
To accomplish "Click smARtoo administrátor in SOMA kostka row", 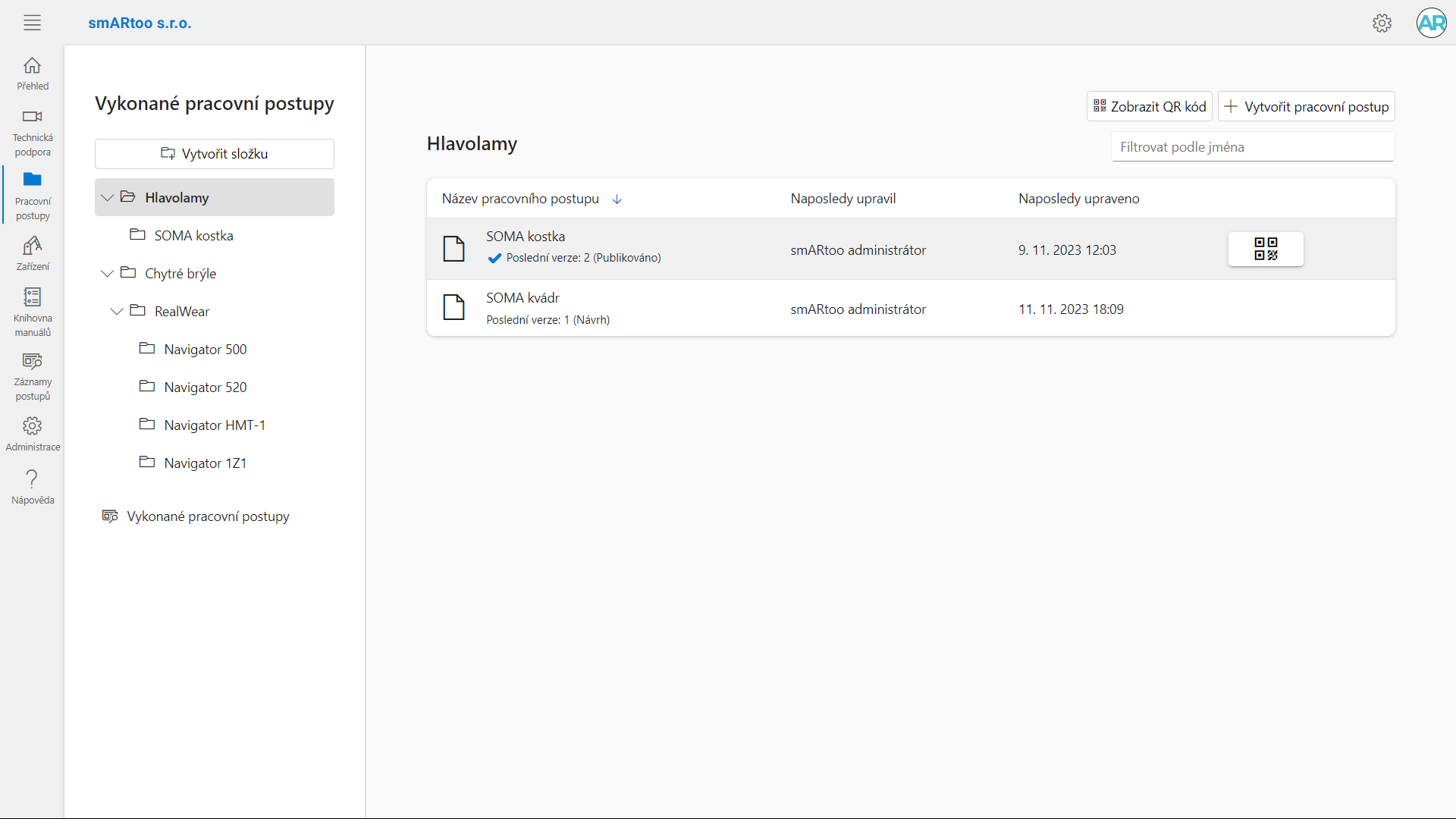I will tap(858, 250).
